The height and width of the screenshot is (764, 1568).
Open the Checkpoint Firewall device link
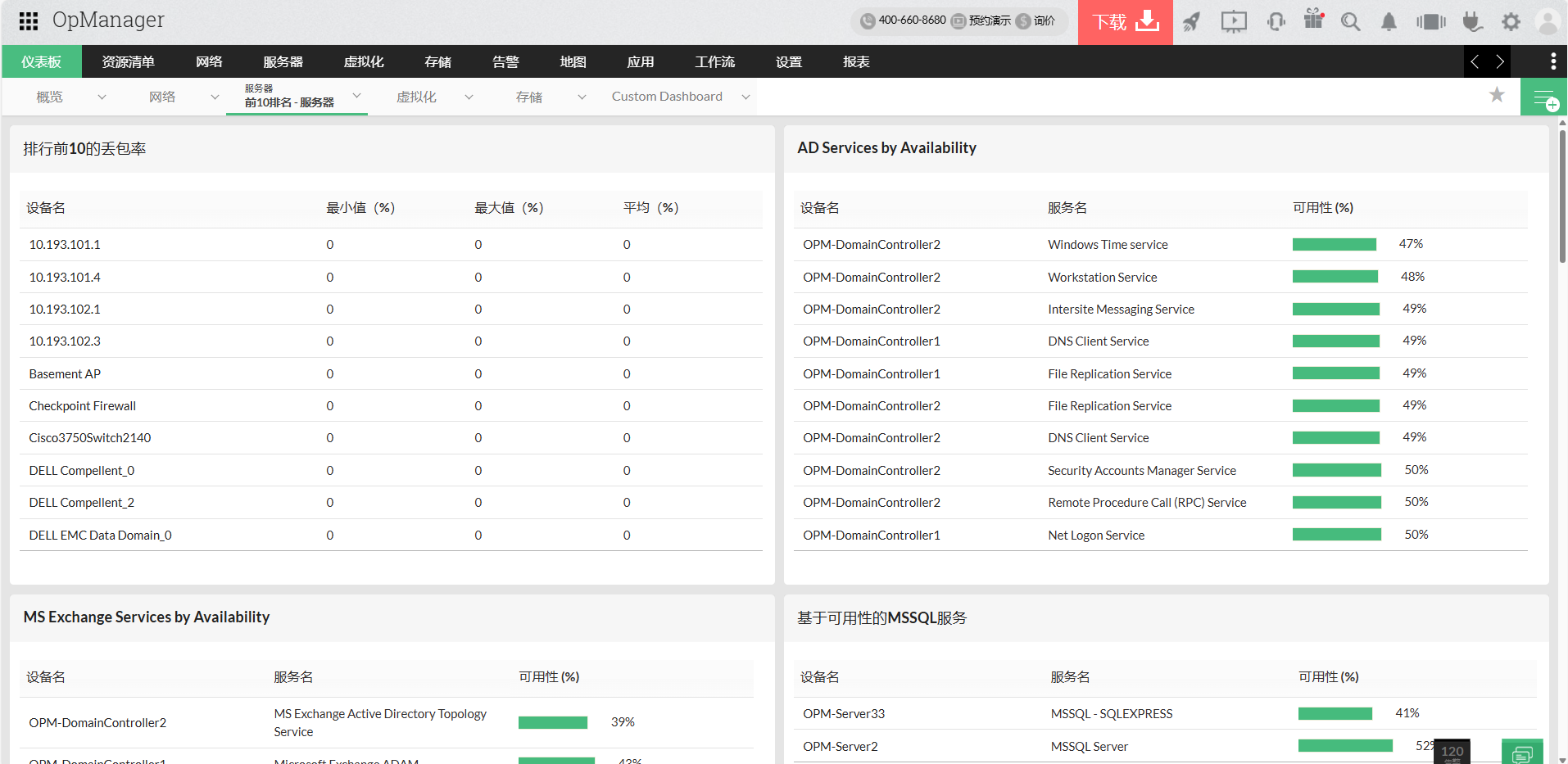(x=82, y=406)
